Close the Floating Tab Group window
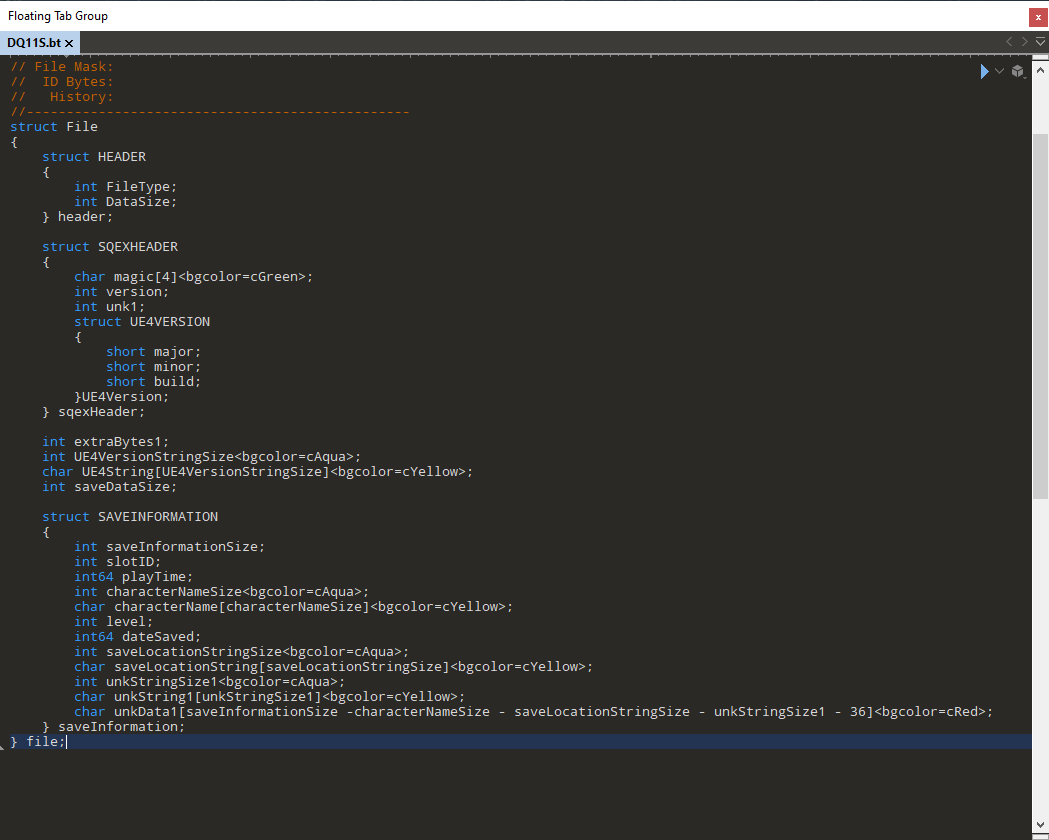The image size is (1049, 840). [1038, 17]
